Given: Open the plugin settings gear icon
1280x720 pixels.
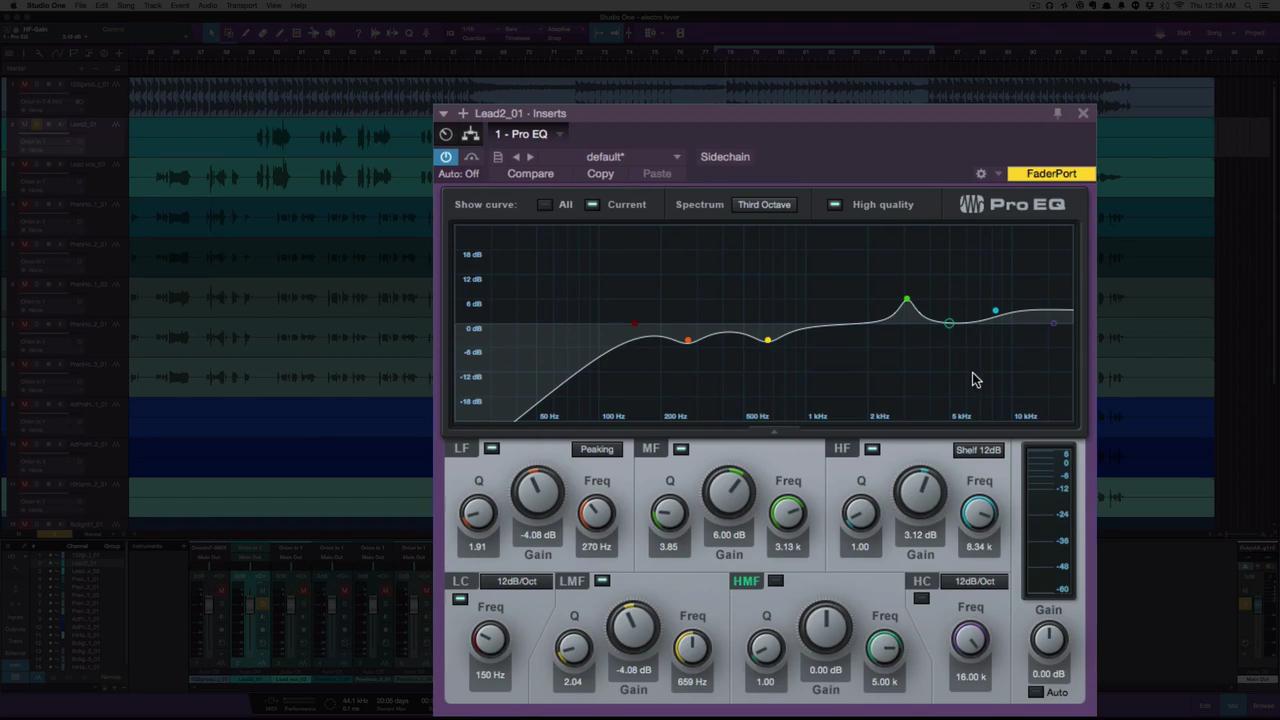Looking at the screenshot, I should (x=981, y=173).
